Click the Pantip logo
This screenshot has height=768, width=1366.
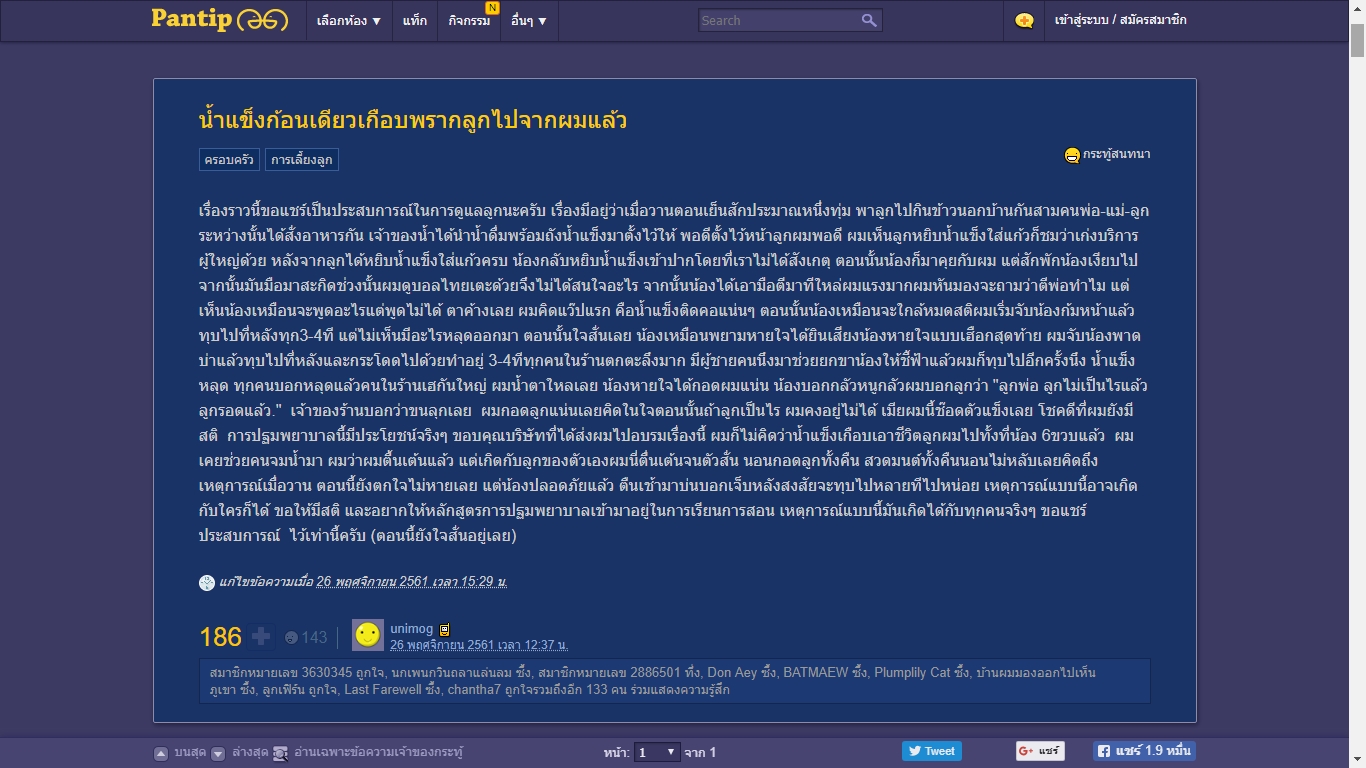pos(219,19)
